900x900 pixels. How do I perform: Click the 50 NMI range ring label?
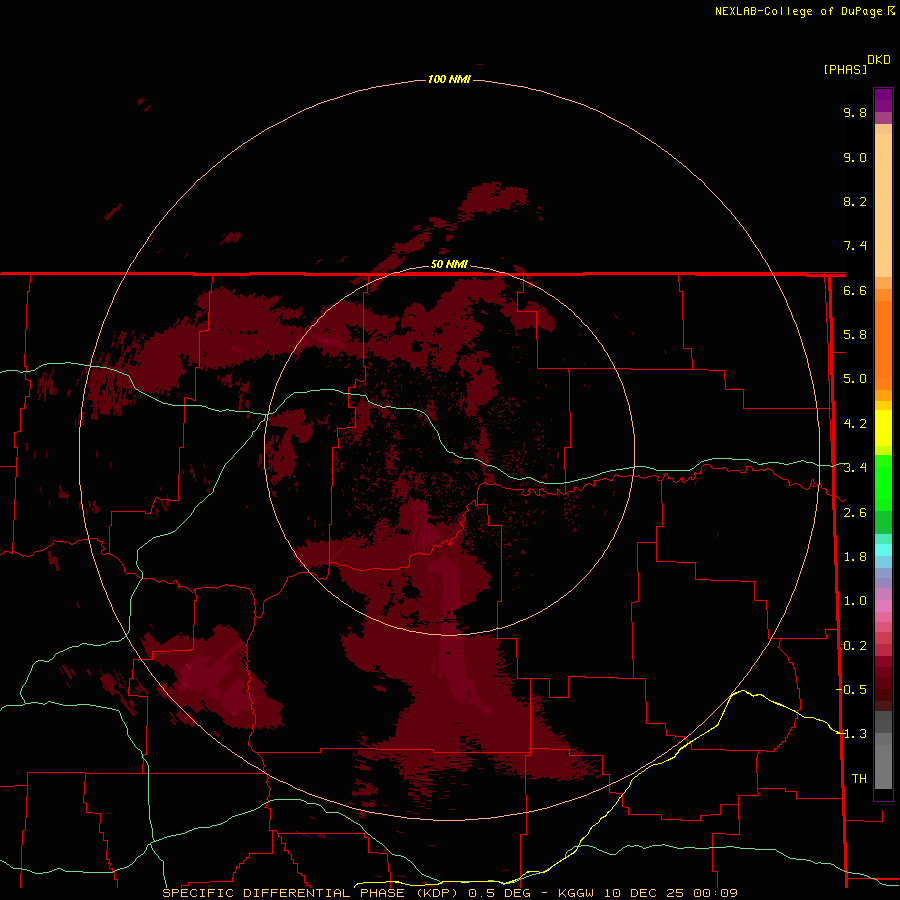(449, 264)
